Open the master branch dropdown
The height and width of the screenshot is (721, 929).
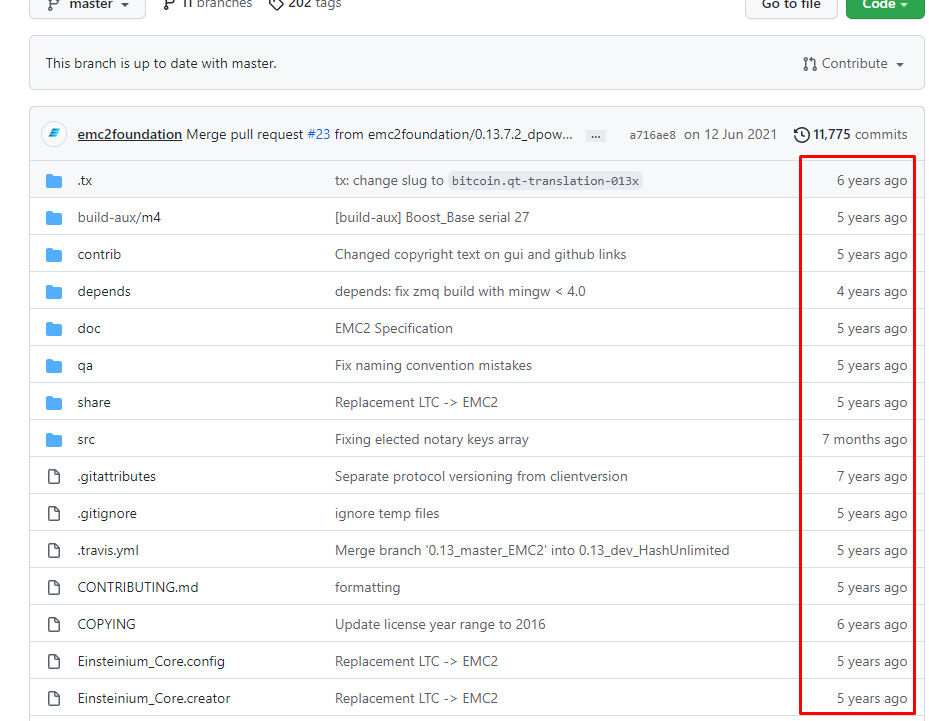(x=88, y=5)
